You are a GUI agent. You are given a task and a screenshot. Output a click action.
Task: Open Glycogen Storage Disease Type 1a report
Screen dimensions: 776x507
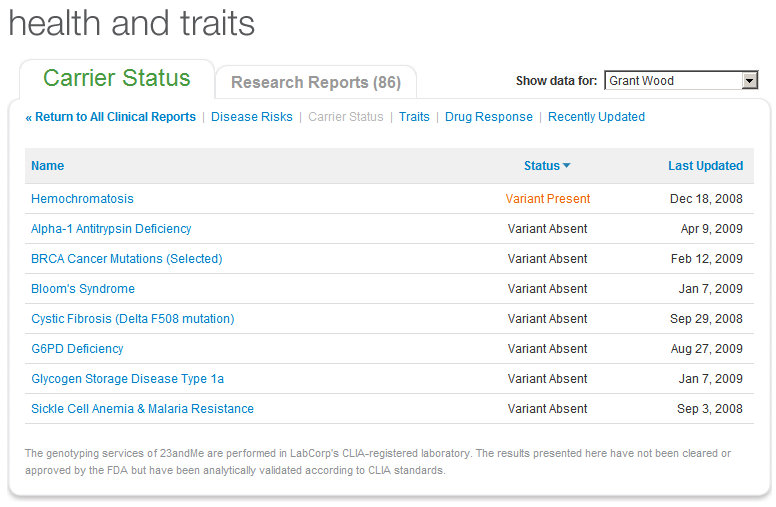pos(127,379)
